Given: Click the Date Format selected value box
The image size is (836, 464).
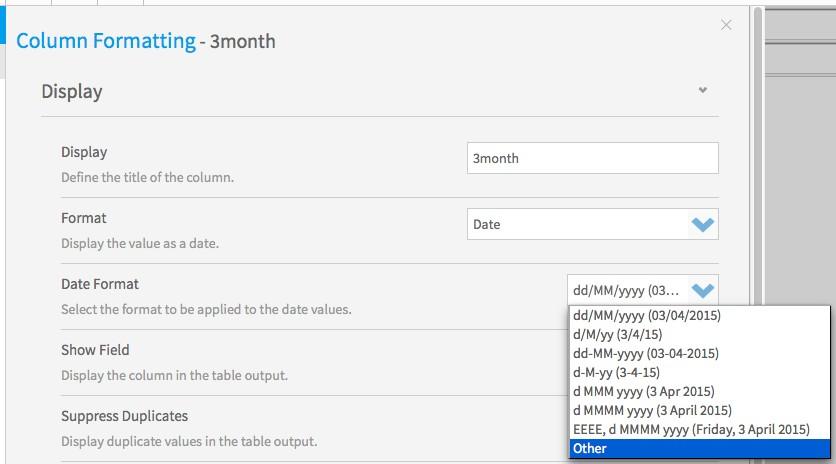Looking at the screenshot, I should [642, 290].
